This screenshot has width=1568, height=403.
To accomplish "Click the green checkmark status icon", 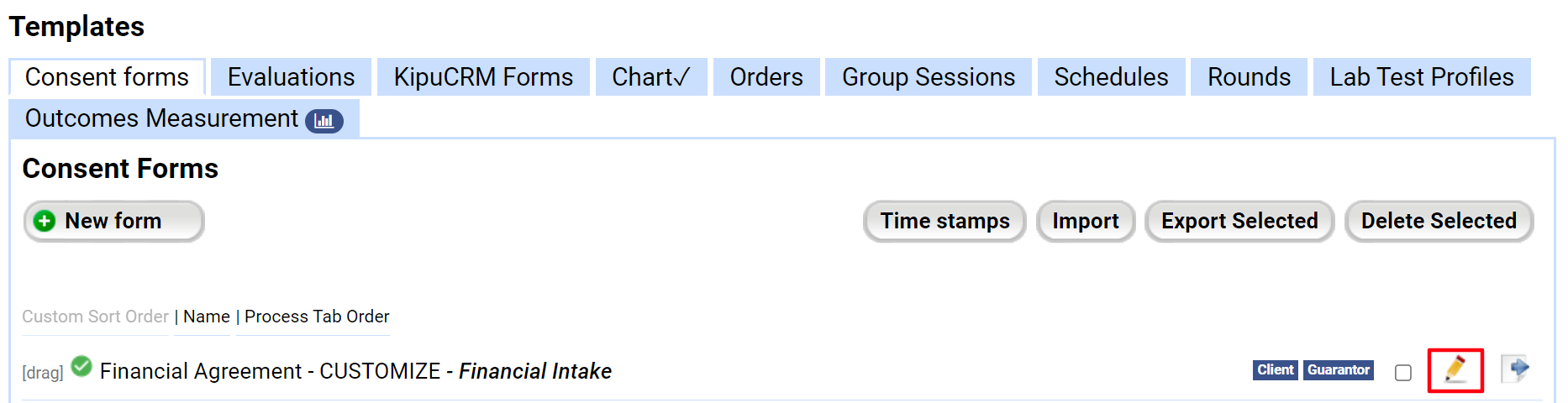I will click(x=82, y=366).
